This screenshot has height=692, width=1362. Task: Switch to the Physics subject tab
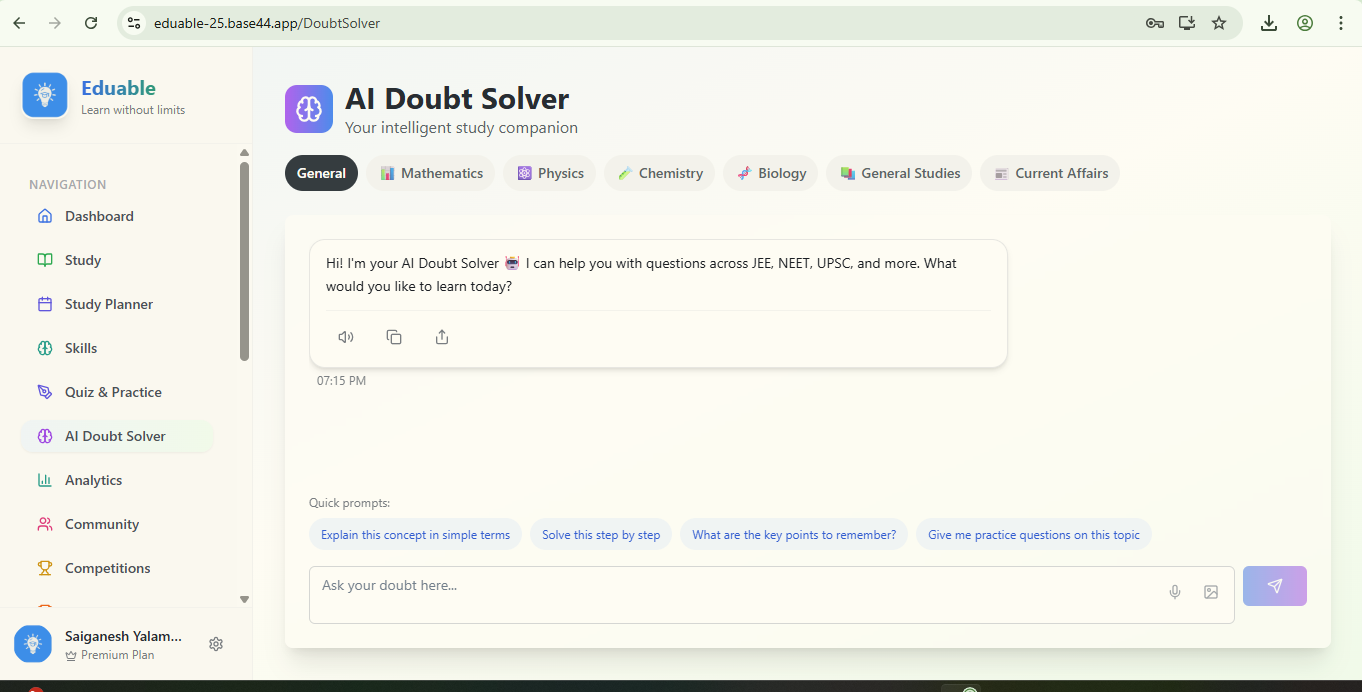pos(550,173)
